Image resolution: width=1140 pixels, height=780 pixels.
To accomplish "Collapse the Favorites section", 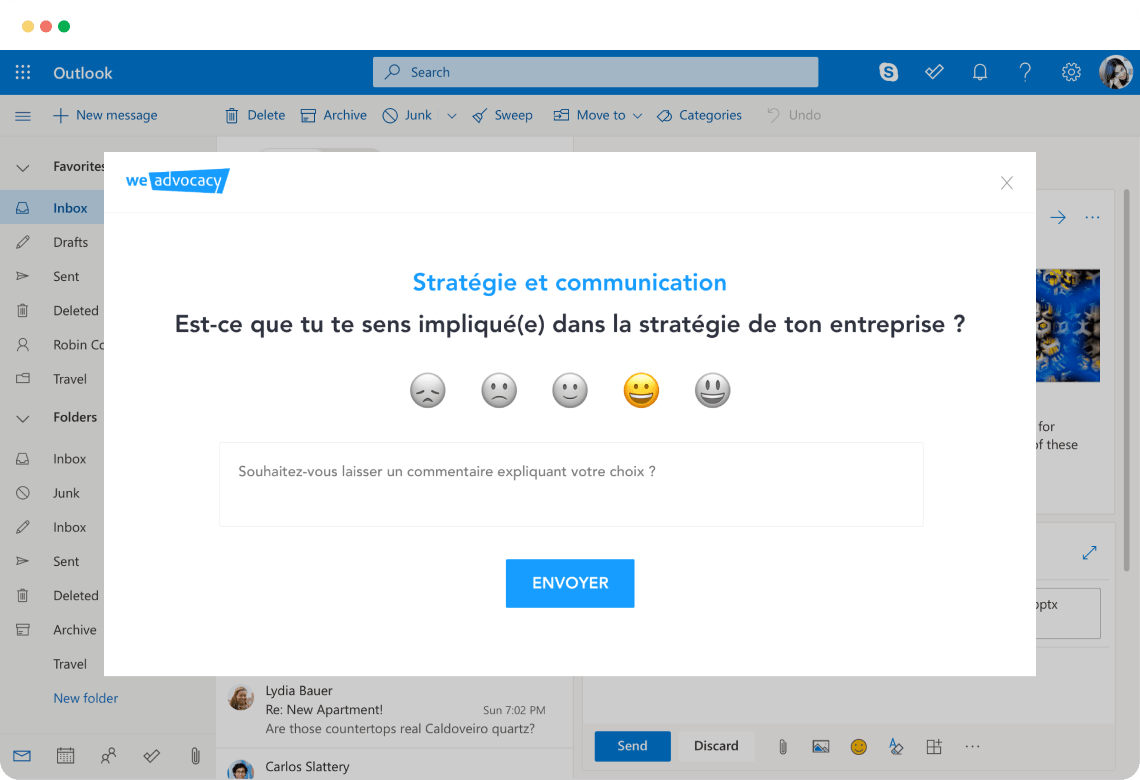I will pos(23,167).
